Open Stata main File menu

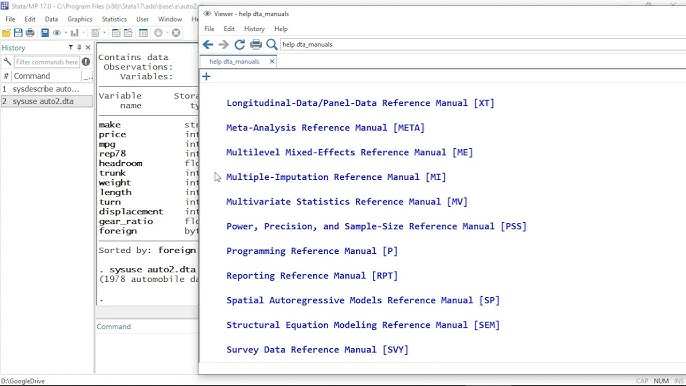(x=10, y=19)
